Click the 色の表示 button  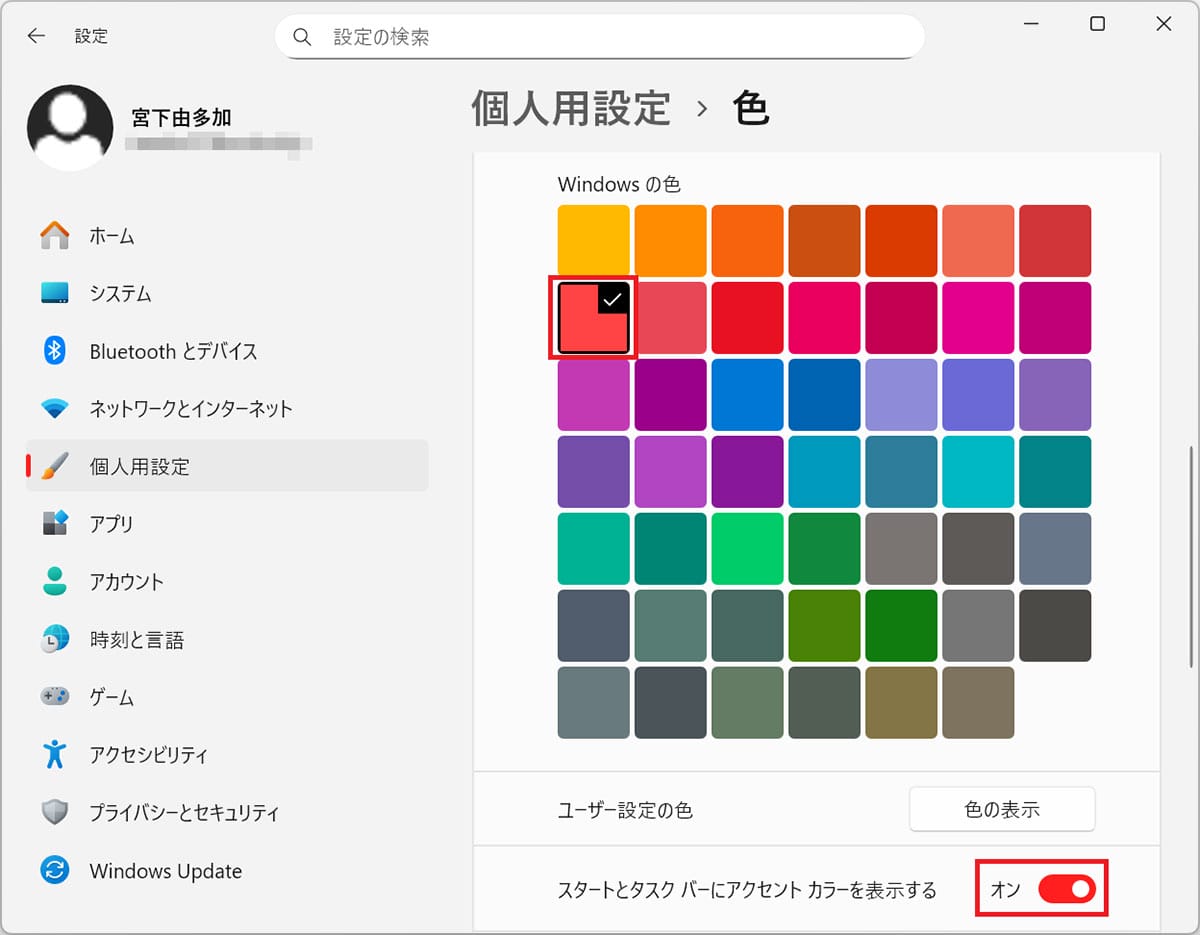pos(1001,809)
